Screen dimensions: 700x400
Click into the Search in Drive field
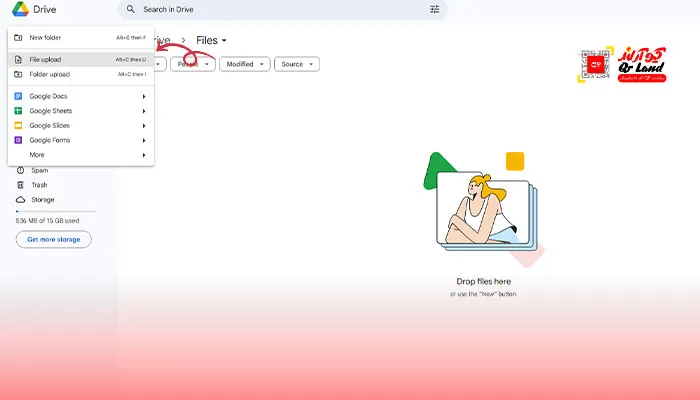coord(280,10)
